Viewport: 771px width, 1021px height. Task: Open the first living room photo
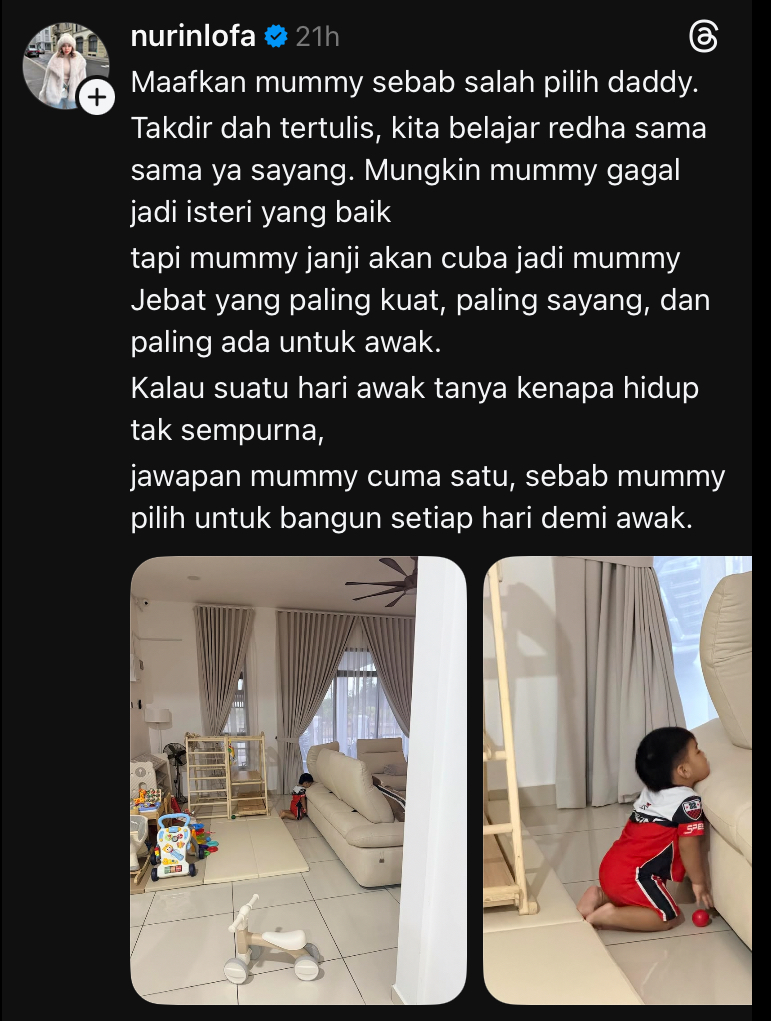298,780
